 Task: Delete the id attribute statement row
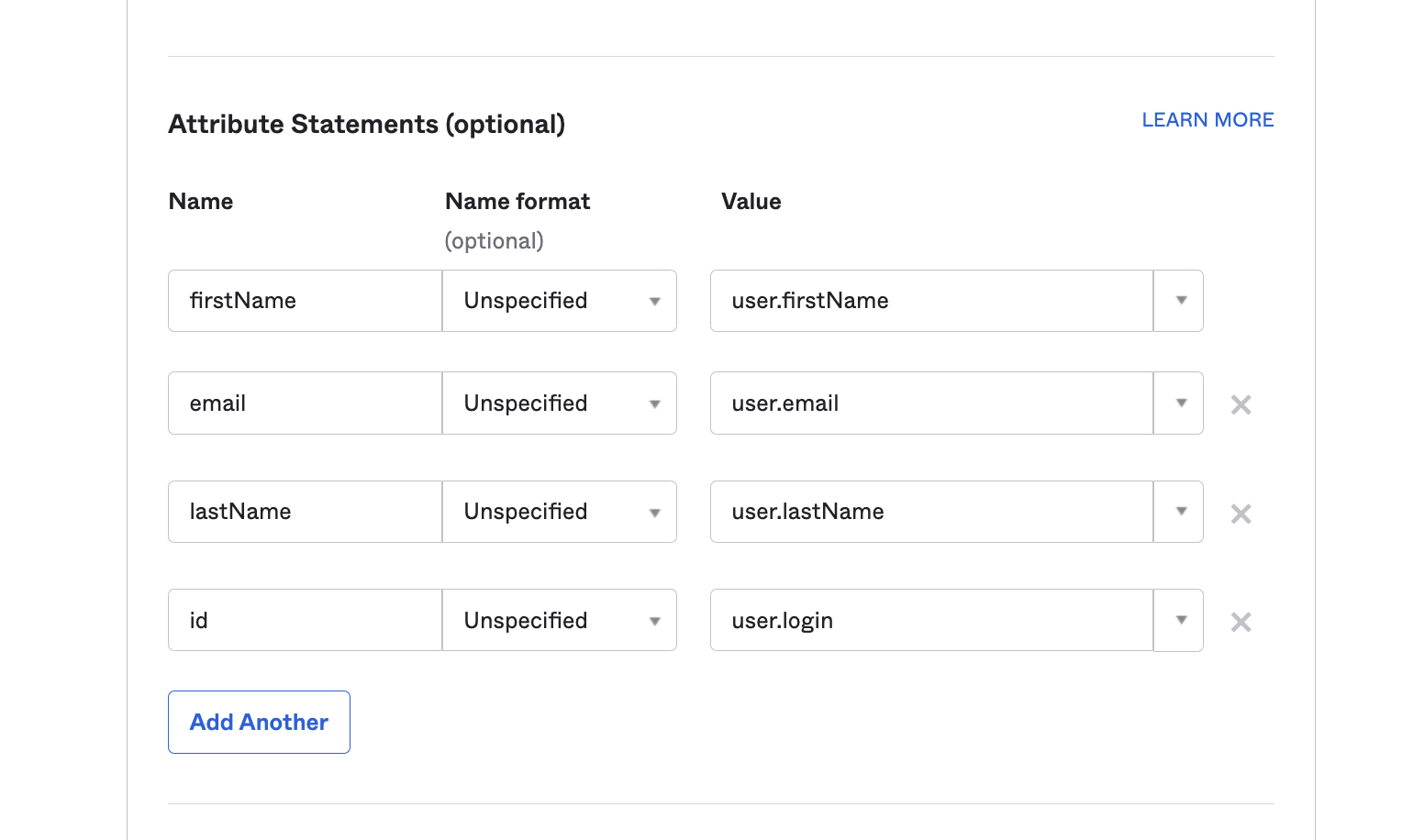1241,622
